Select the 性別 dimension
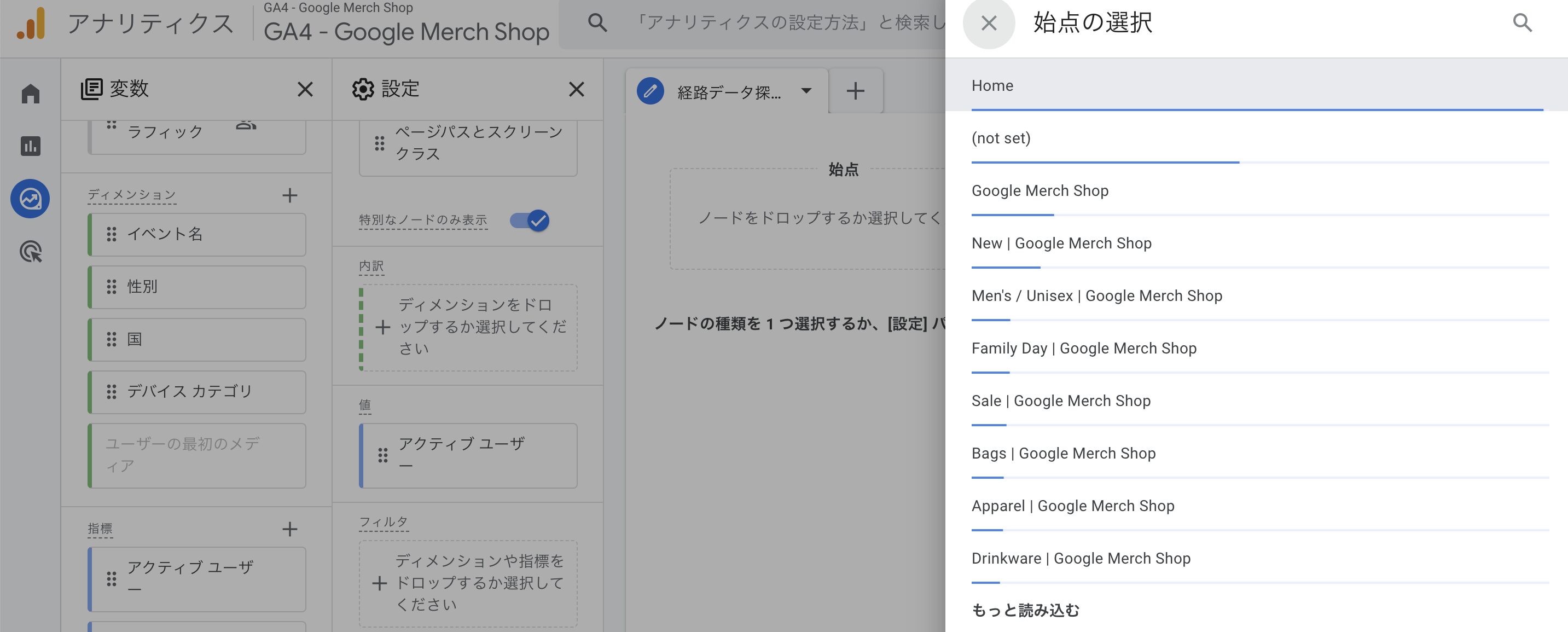The image size is (1568, 632). coord(196,287)
